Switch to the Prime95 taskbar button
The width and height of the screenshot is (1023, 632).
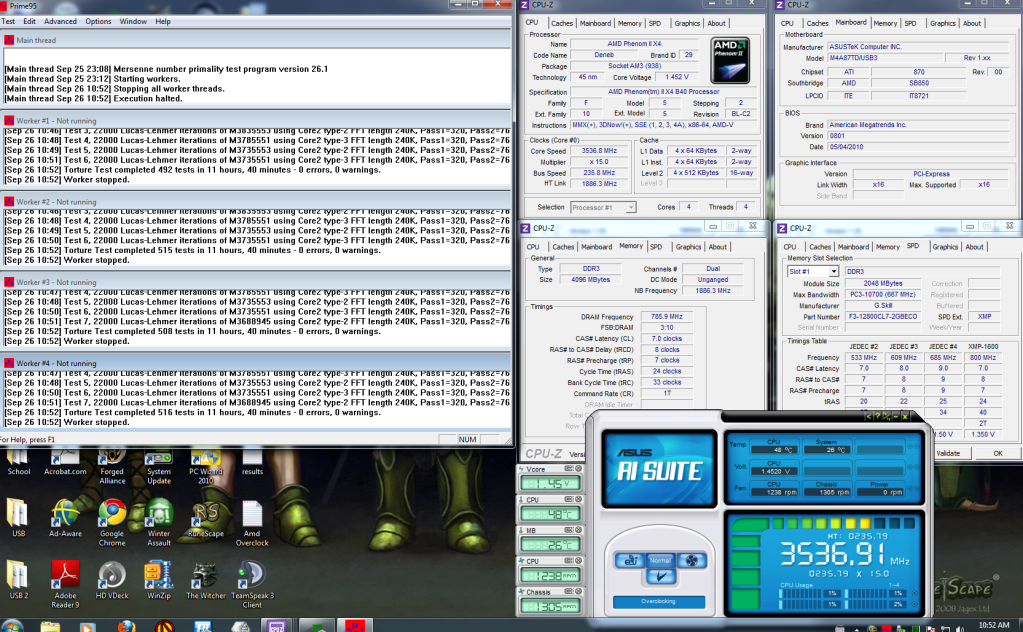click(355, 626)
